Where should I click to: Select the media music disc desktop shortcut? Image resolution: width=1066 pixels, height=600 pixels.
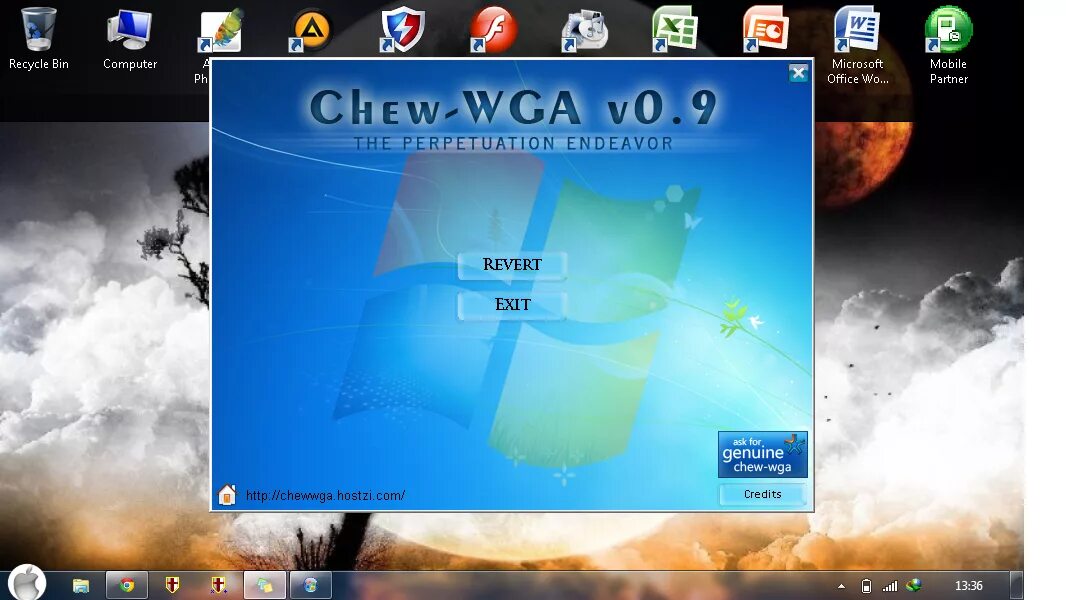coord(584,30)
